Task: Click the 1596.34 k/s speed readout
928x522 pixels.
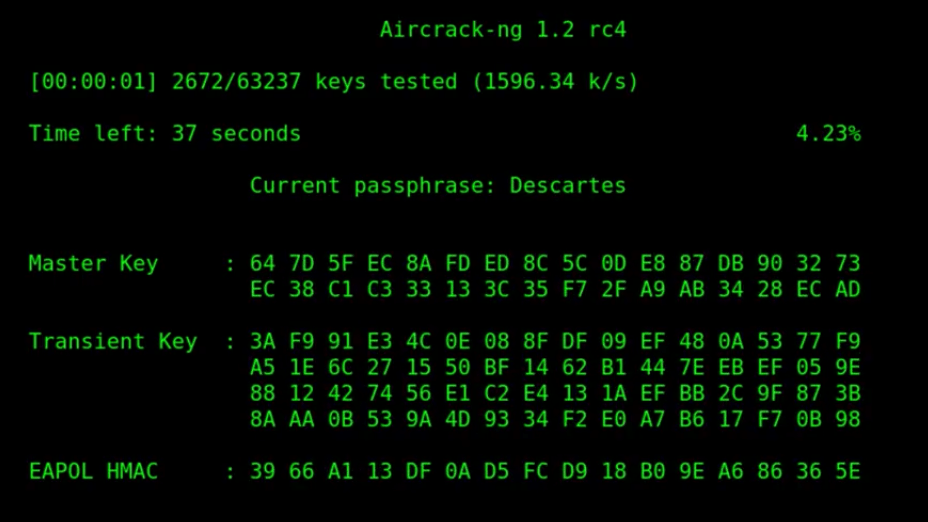Action: tap(554, 82)
